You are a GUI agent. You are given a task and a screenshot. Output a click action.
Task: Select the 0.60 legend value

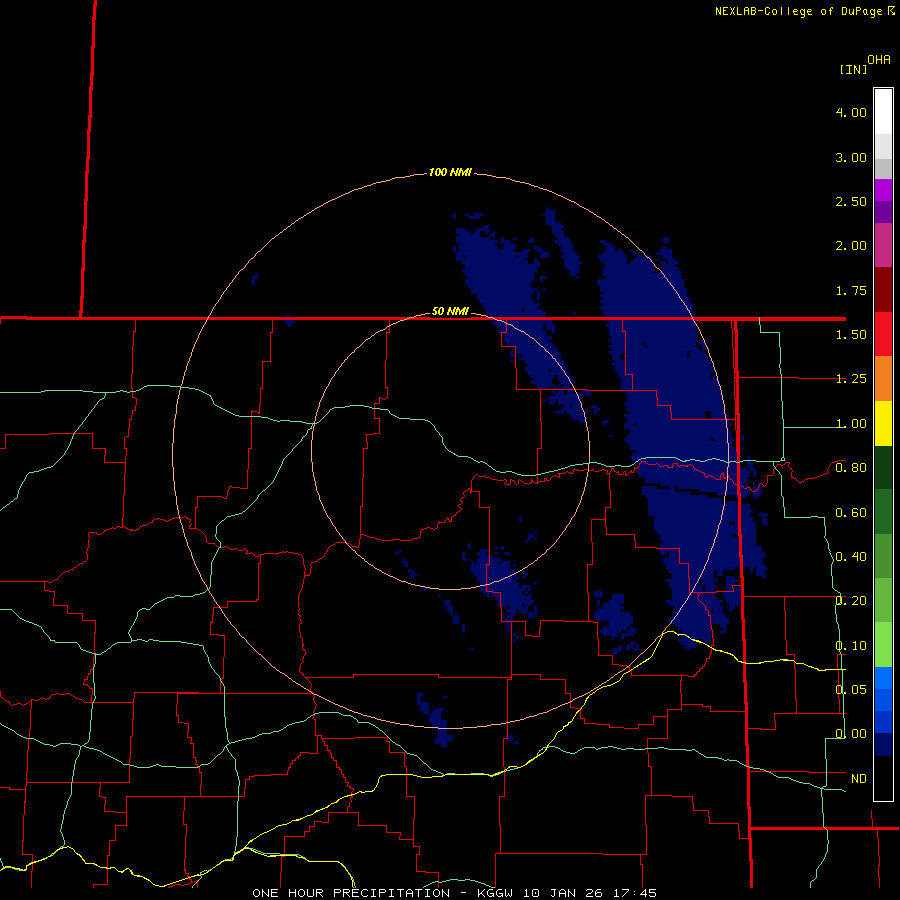(x=851, y=513)
